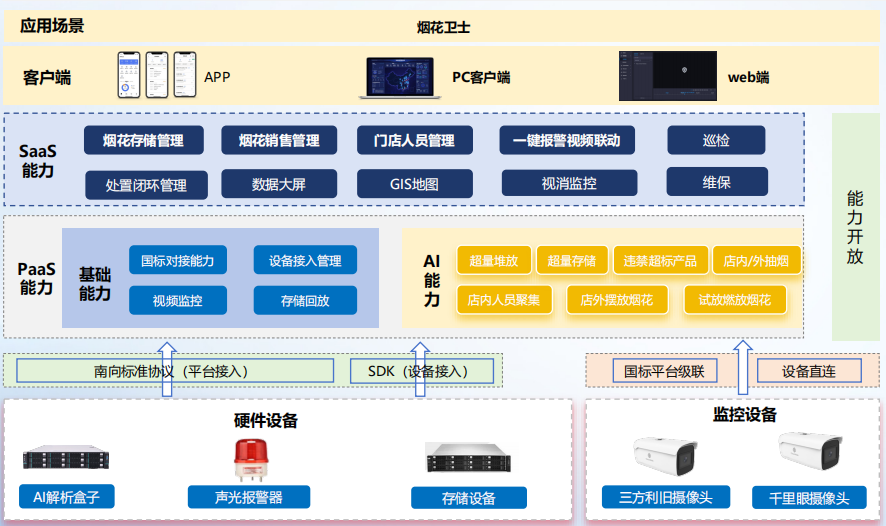Click the 烟花存储管理 box
The width and height of the screenshot is (886, 526).
point(142,141)
